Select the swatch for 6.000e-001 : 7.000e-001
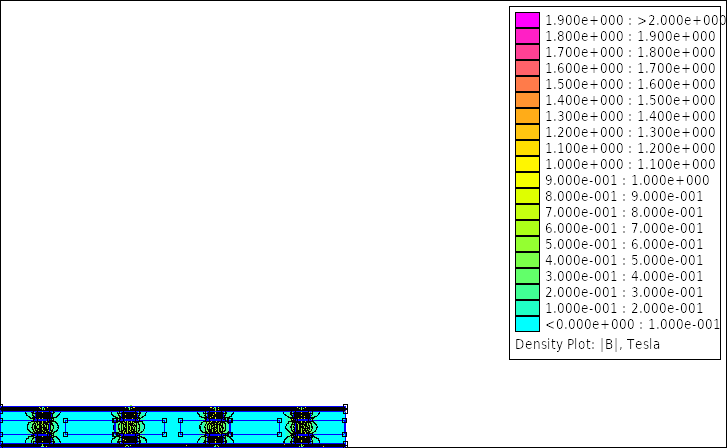727x448 pixels. tap(527, 228)
